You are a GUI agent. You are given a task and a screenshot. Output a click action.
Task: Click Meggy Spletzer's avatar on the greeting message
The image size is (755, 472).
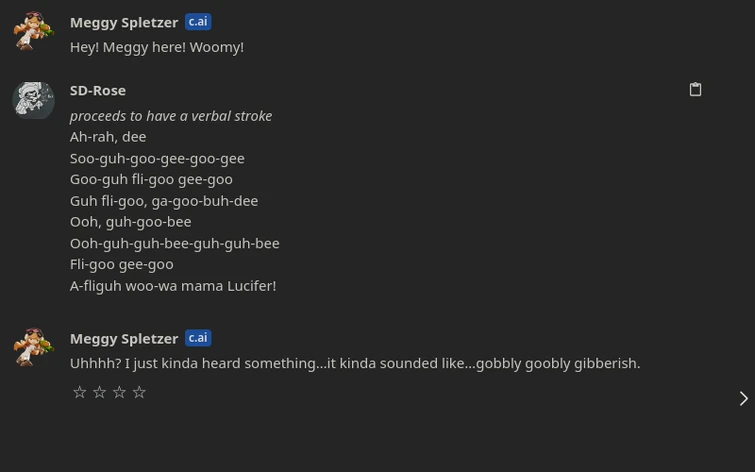pos(33,31)
